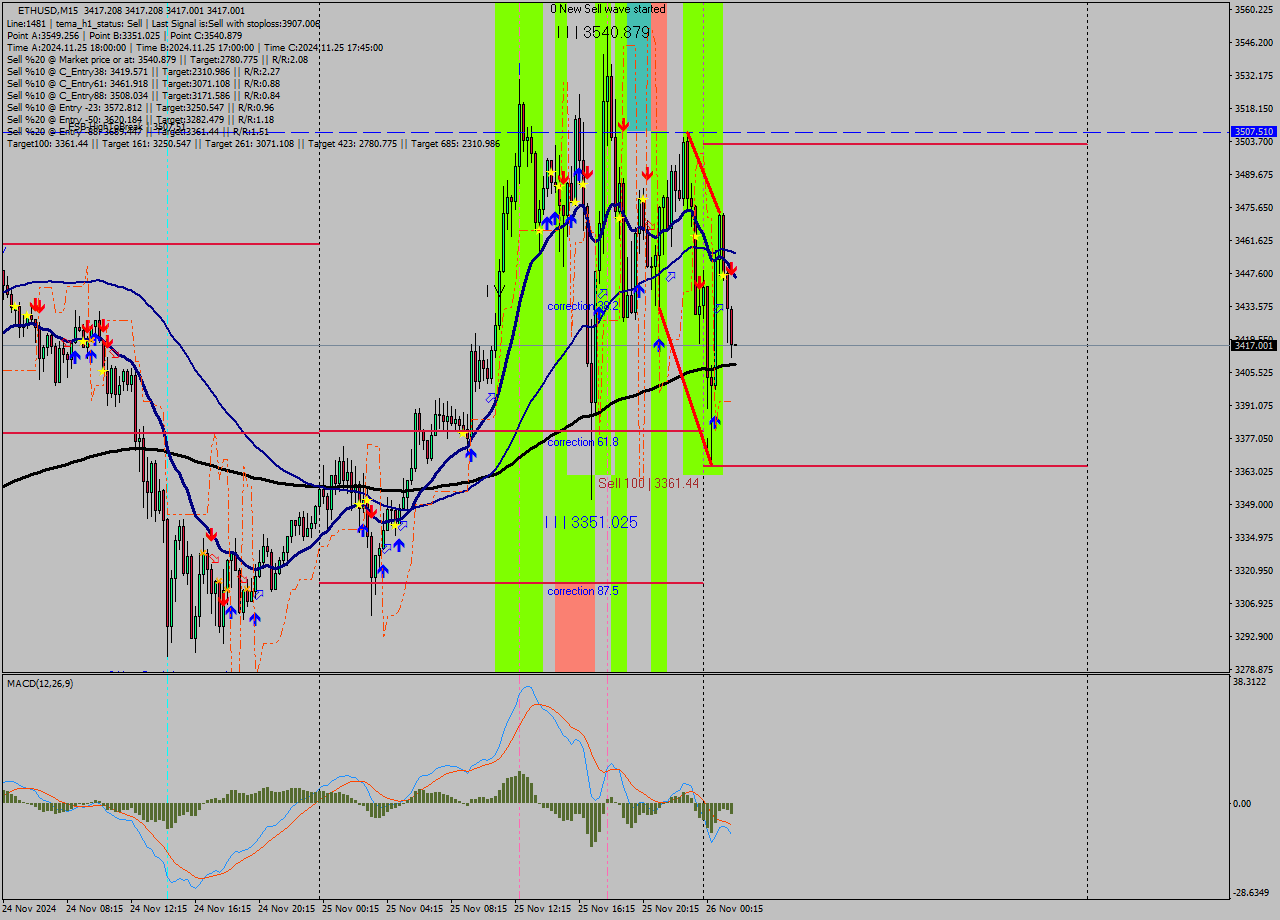The height and width of the screenshot is (920, 1280).
Task: Click the hollow white arrow marker near recent candles
Action: [x=719, y=308]
